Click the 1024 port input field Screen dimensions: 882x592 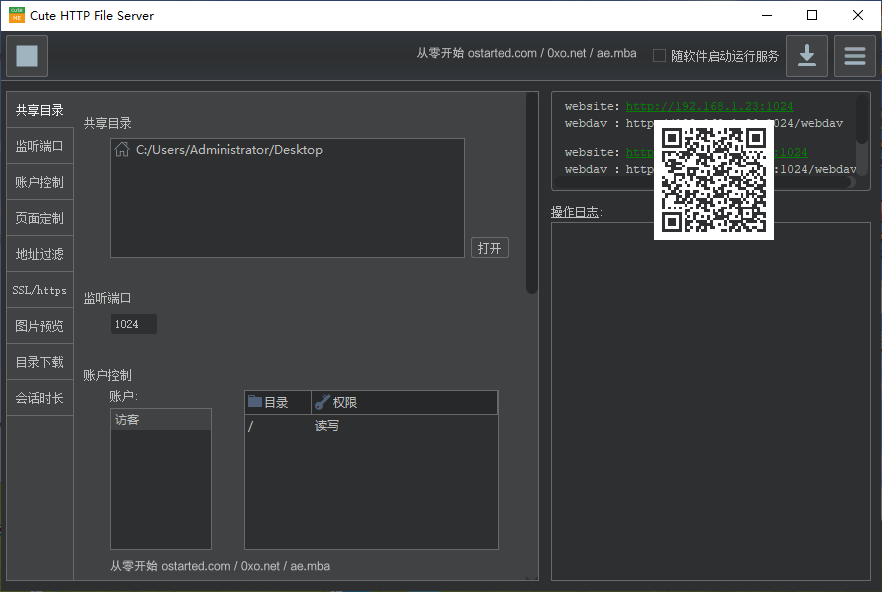tap(134, 324)
